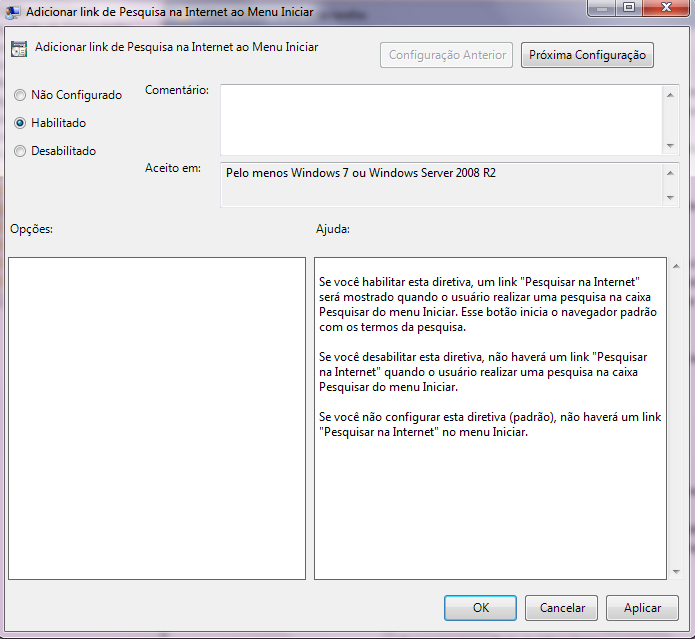Click Próxima Configuração button
Screen dimensions: 695x639
[x=587, y=55]
